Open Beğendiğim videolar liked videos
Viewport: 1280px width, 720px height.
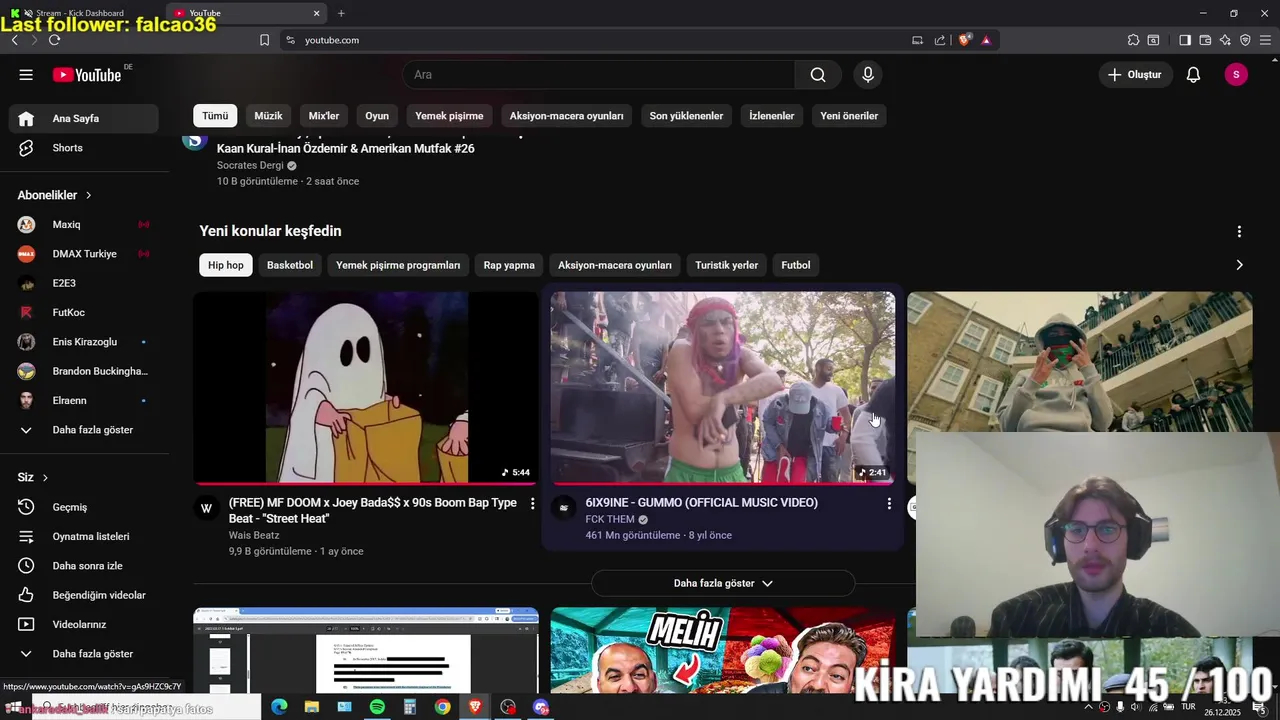(84, 595)
